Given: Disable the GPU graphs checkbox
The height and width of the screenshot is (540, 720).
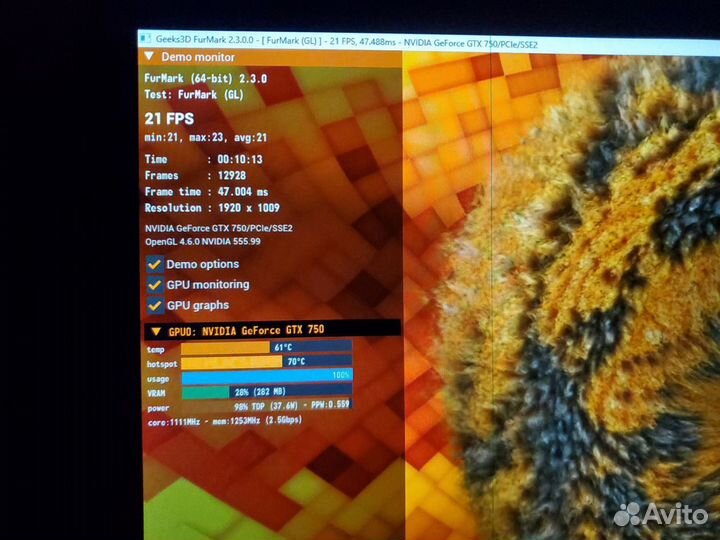Looking at the screenshot, I should pyautogui.click(x=155, y=305).
